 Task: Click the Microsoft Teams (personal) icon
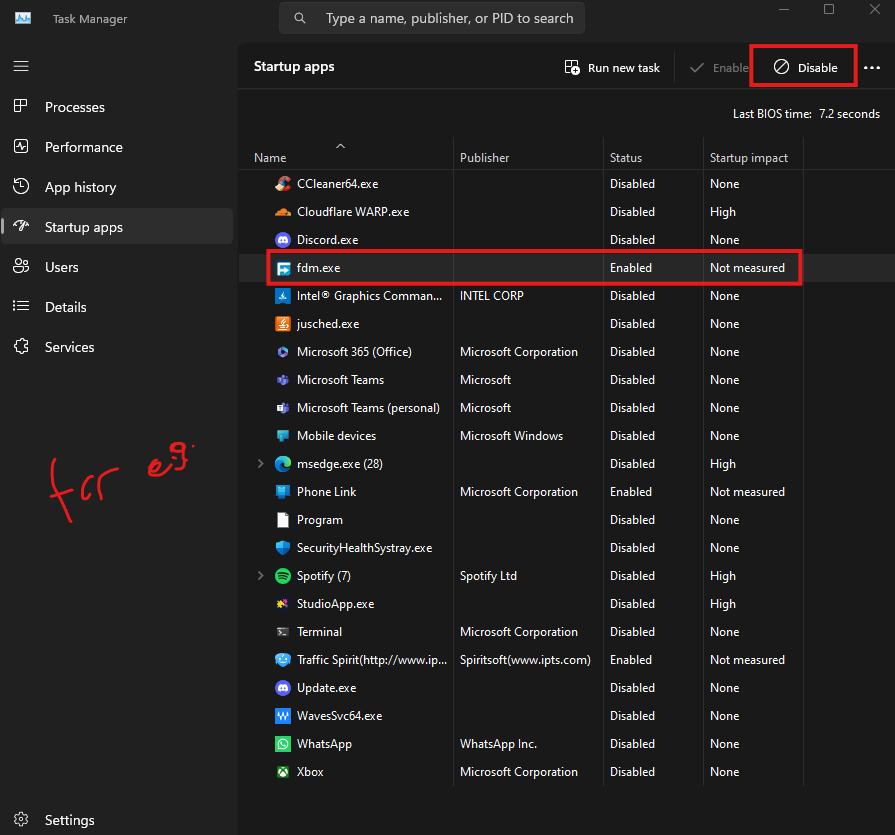[283, 408]
